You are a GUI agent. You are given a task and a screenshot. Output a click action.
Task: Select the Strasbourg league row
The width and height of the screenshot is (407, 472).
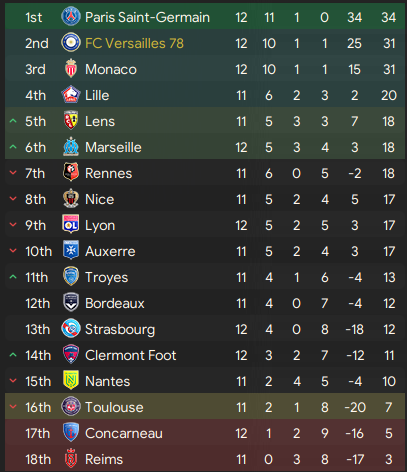coord(205,329)
